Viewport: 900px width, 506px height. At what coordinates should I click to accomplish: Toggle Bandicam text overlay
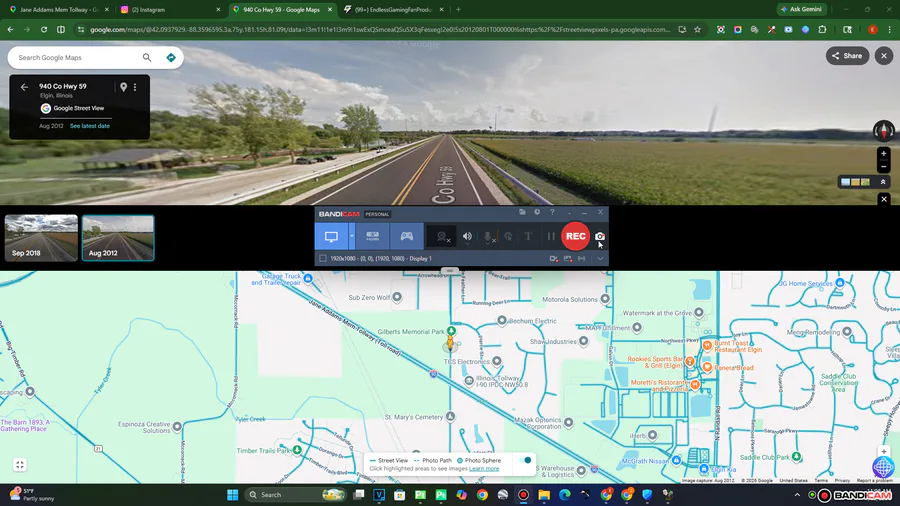click(x=528, y=236)
